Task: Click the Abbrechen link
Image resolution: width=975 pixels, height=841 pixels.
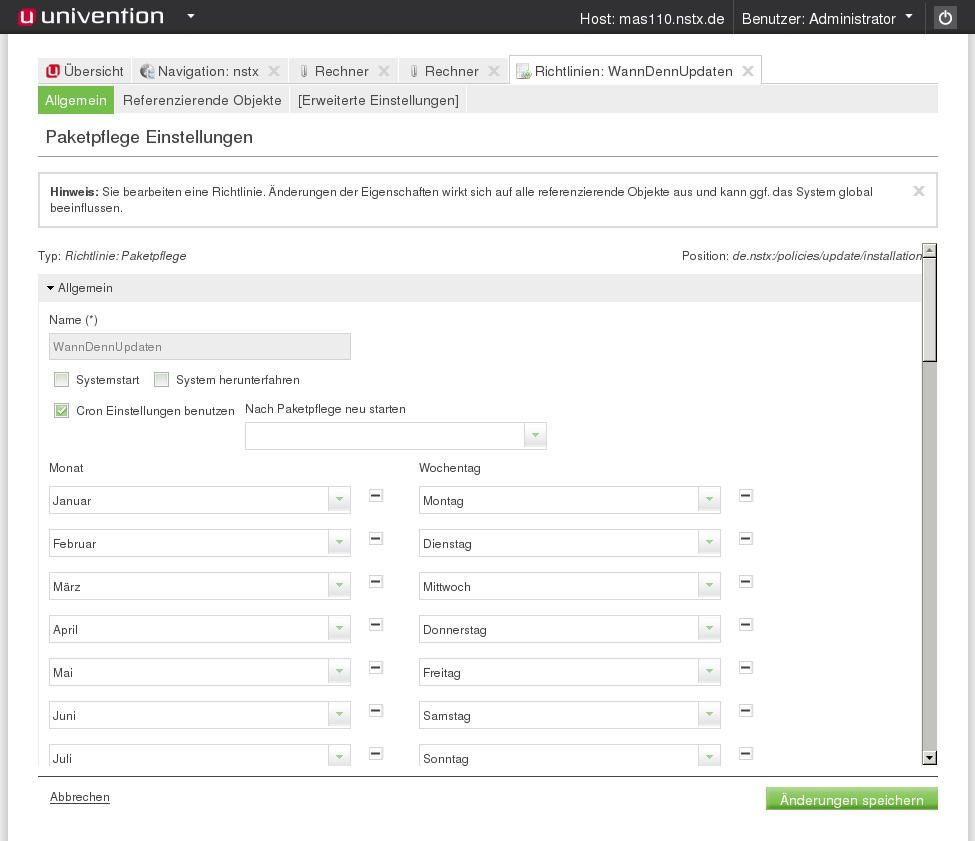Action: [80, 797]
